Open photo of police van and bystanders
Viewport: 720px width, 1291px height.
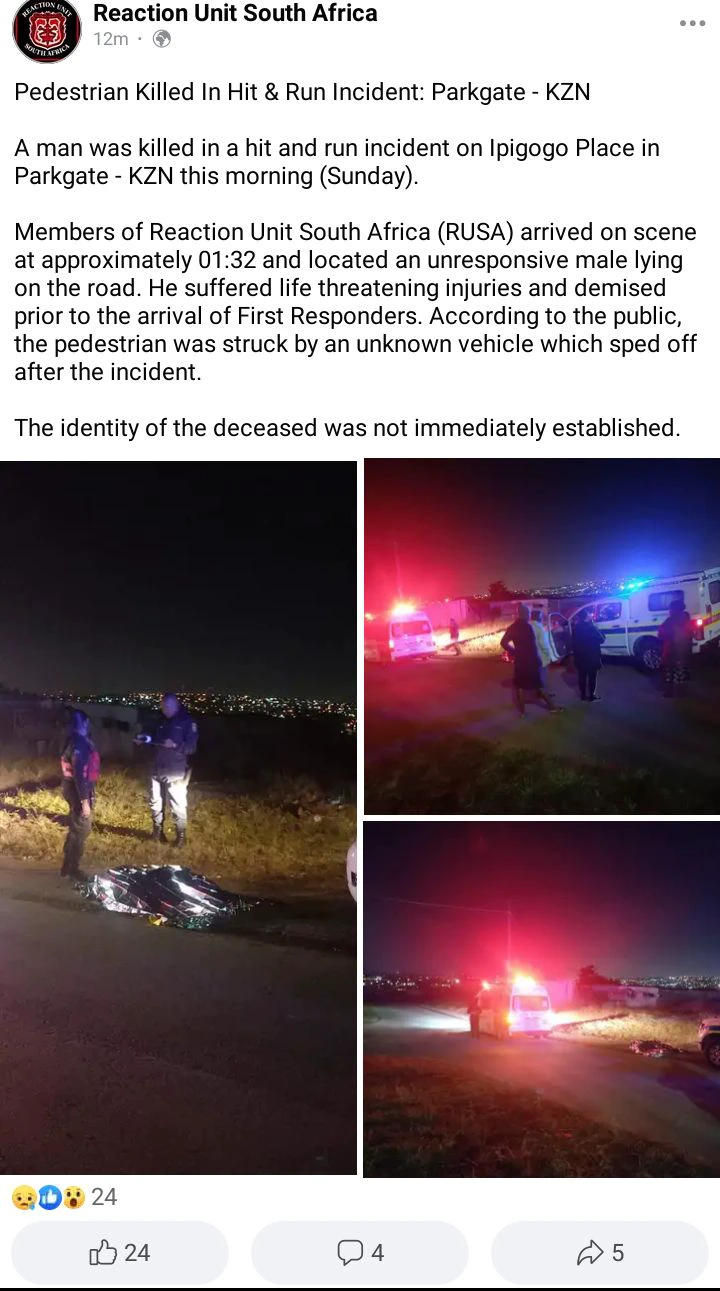(542, 637)
